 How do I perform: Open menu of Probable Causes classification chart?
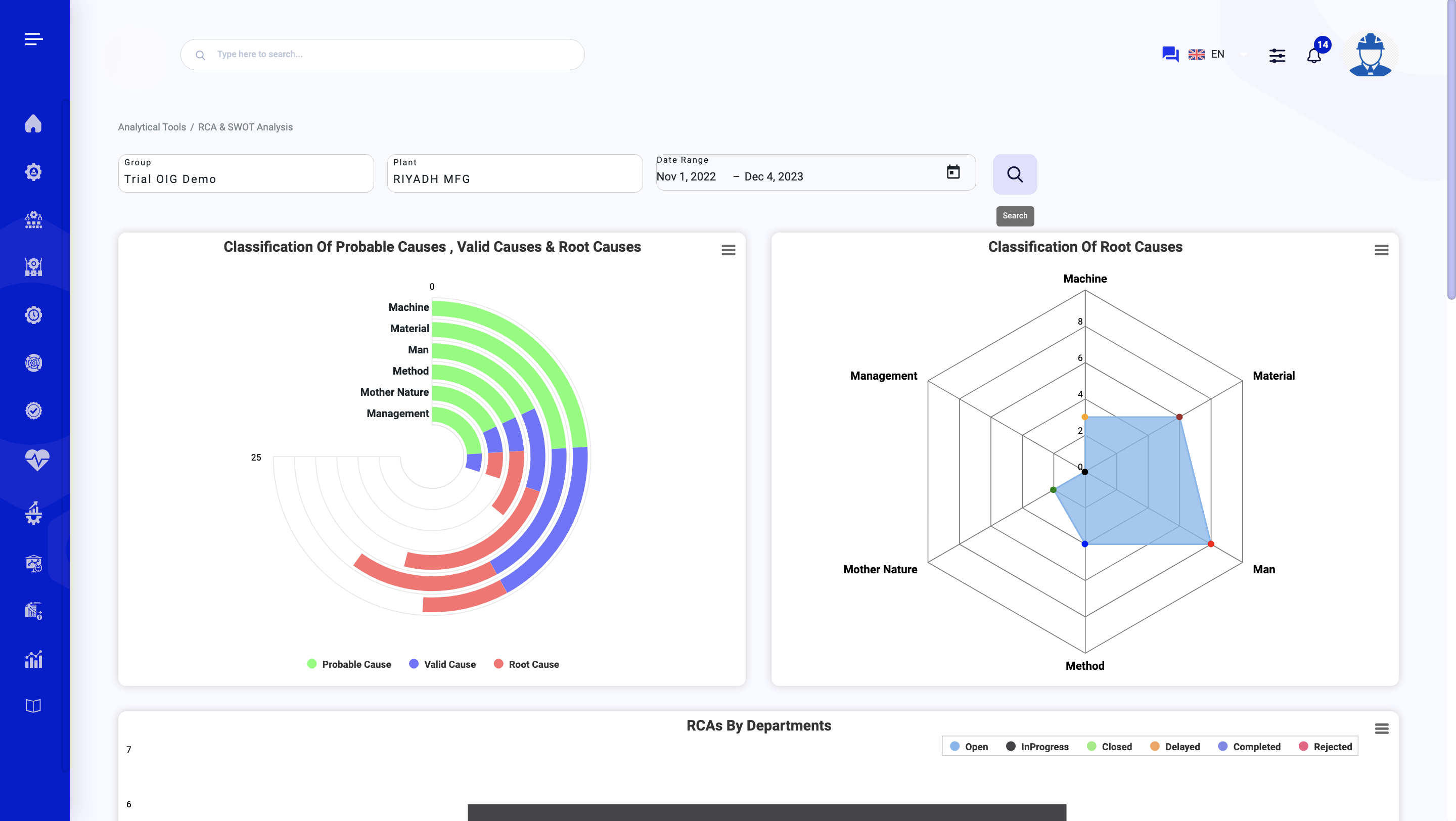[x=728, y=250]
